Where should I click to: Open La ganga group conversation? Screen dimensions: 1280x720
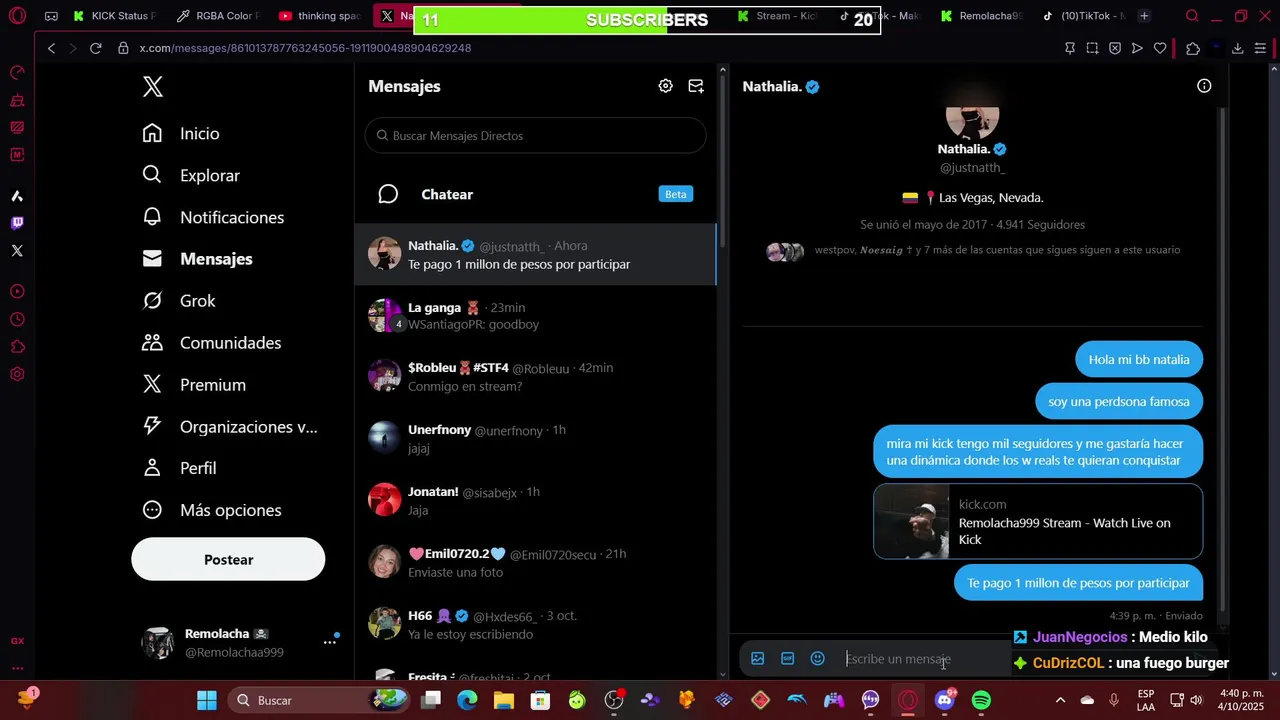[x=535, y=316]
